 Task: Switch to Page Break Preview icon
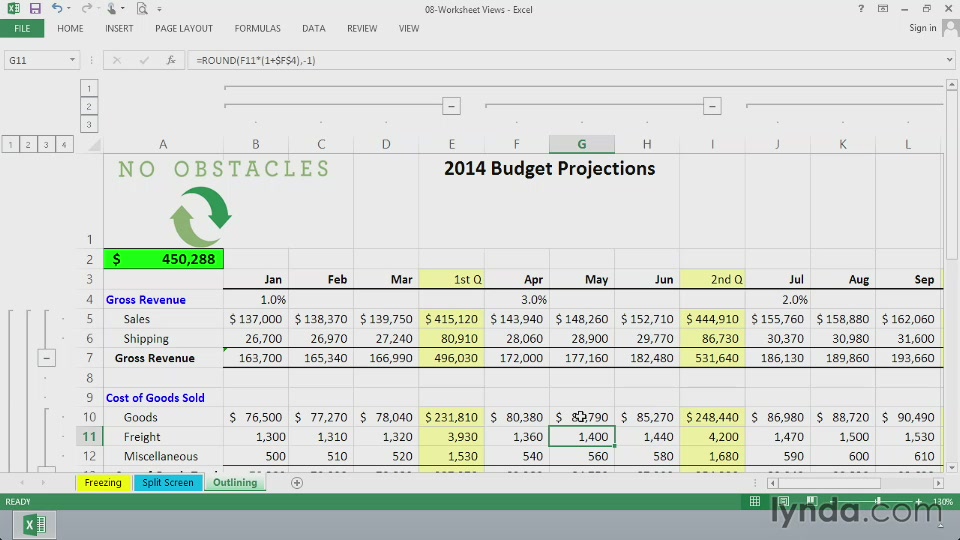tap(812, 501)
